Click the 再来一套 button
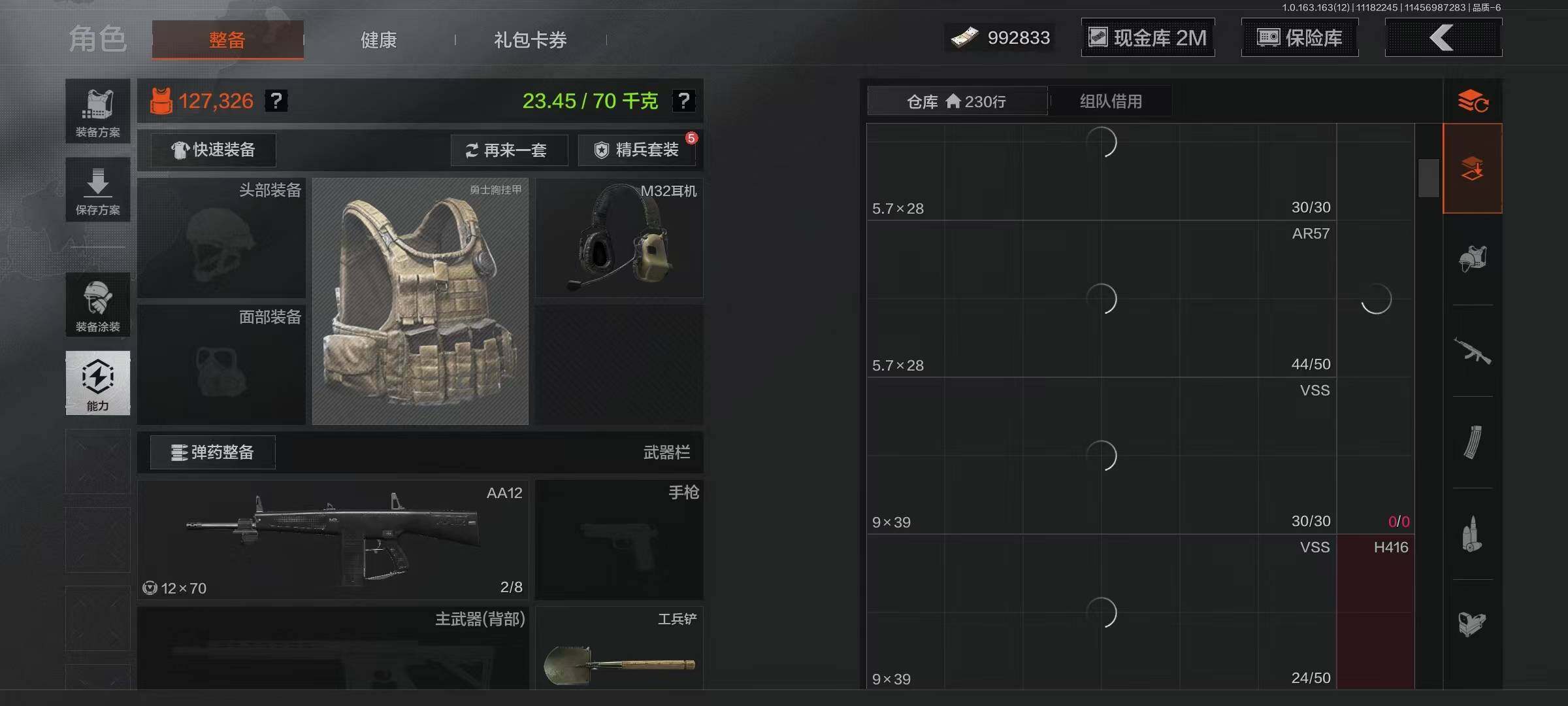The height and width of the screenshot is (706, 1568). pyautogui.click(x=509, y=150)
